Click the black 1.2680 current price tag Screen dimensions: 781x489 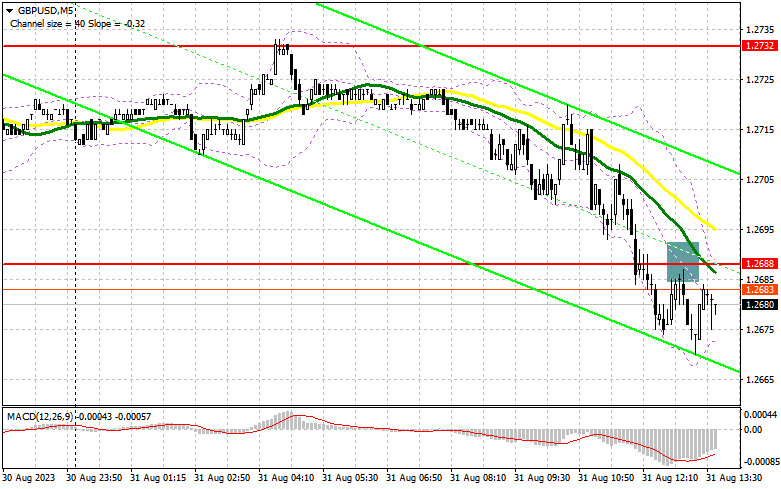[759, 304]
